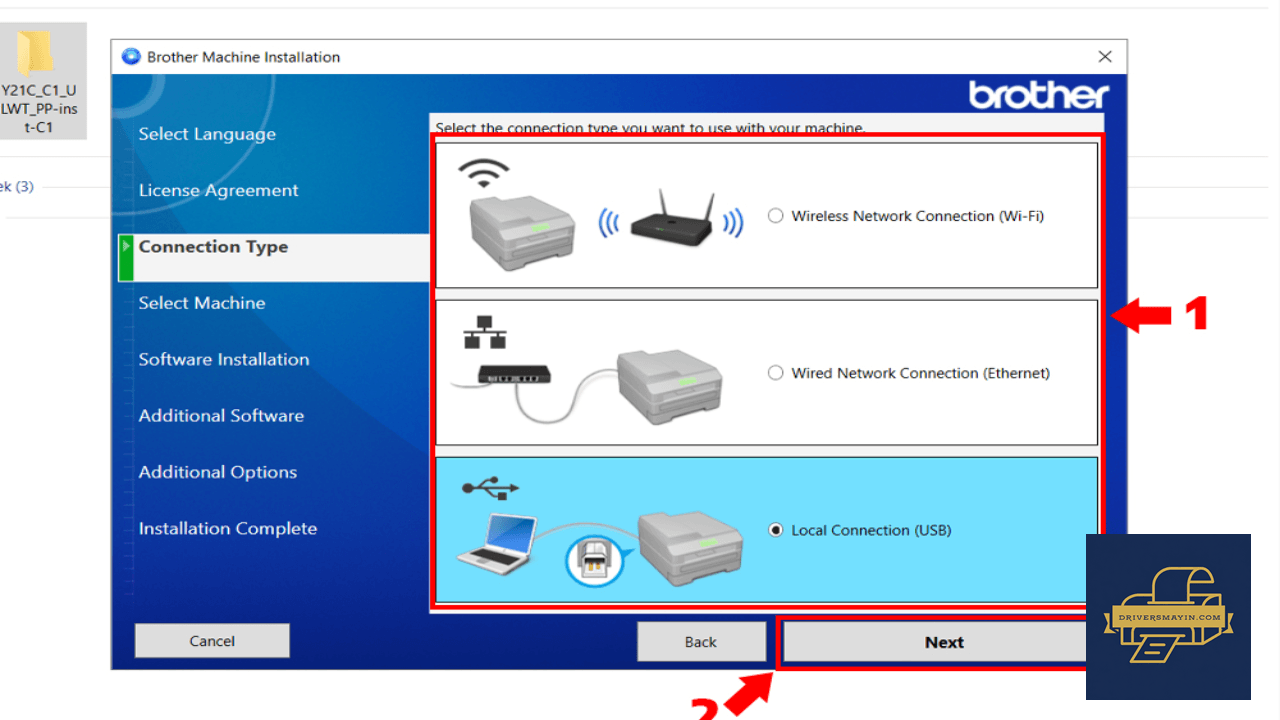Click the wireless router image
Viewport: 1280px width, 720px height.
[671, 221]
